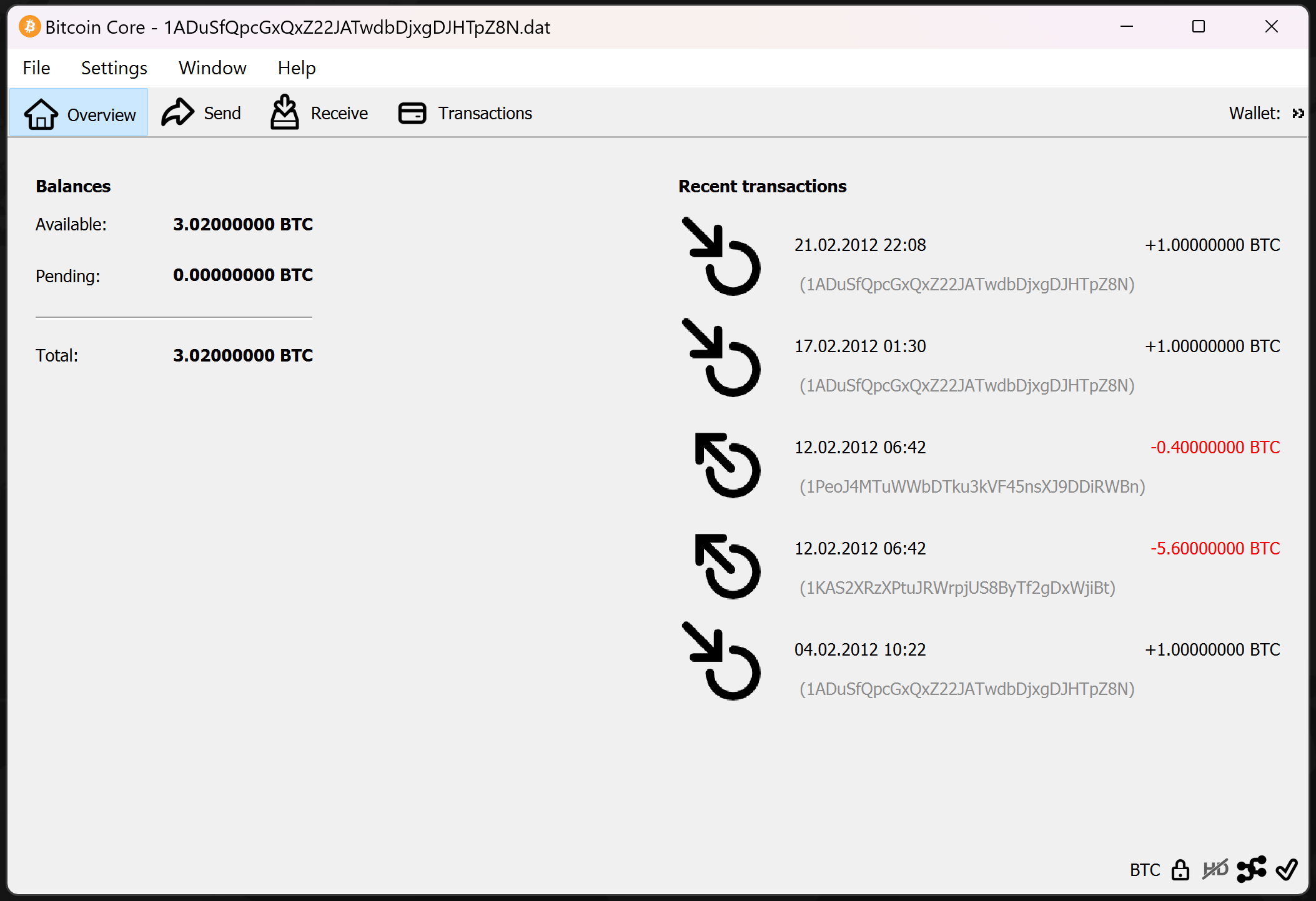Switch to the Overview tab
The width and height of the screenshot is (1316, 901).
pyautogui.click(x=79, y=114)
